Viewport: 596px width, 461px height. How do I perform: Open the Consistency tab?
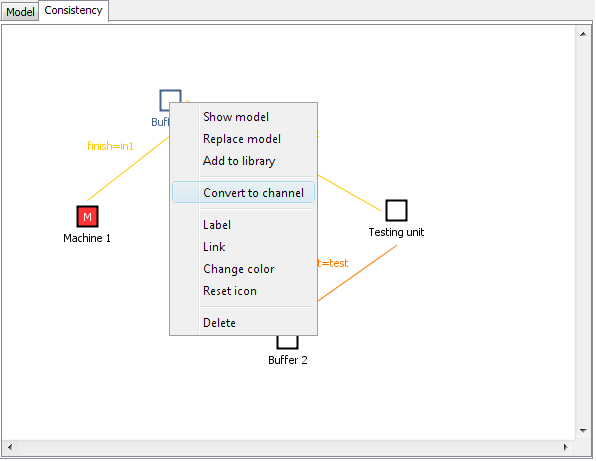(x=73, y=10)
